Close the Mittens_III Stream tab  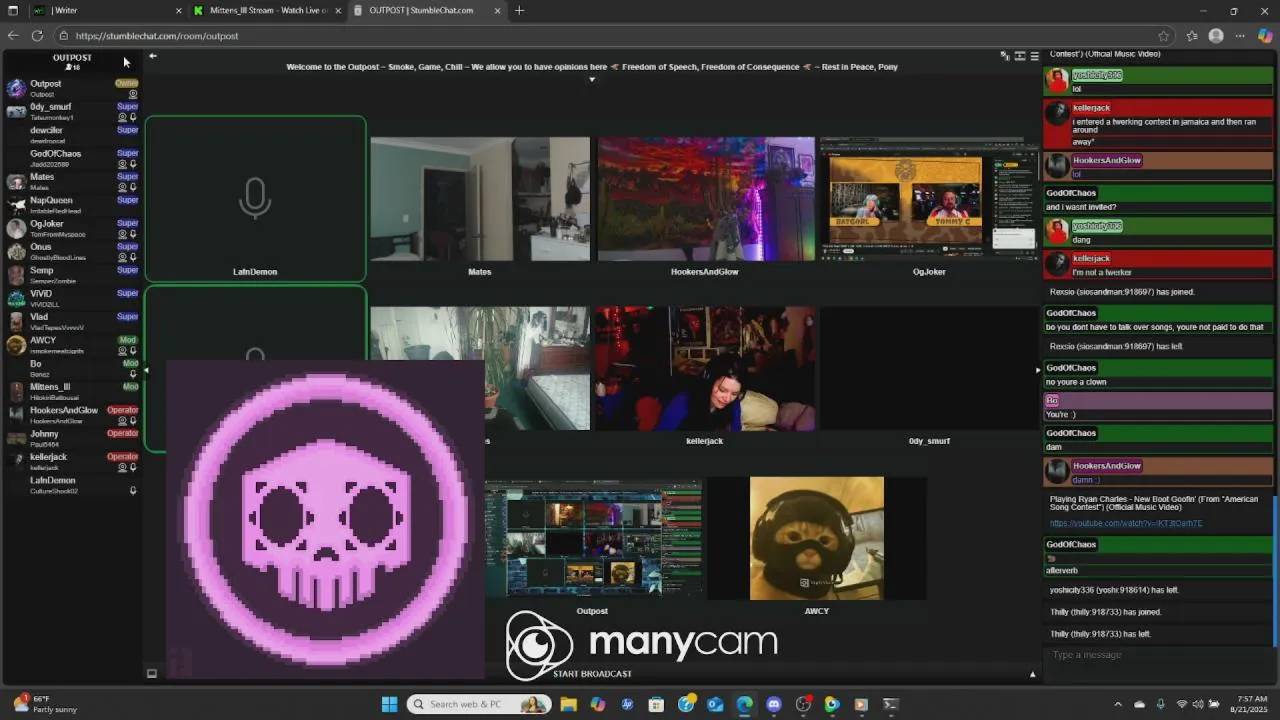pyautogui.click(x=338, y=10)
